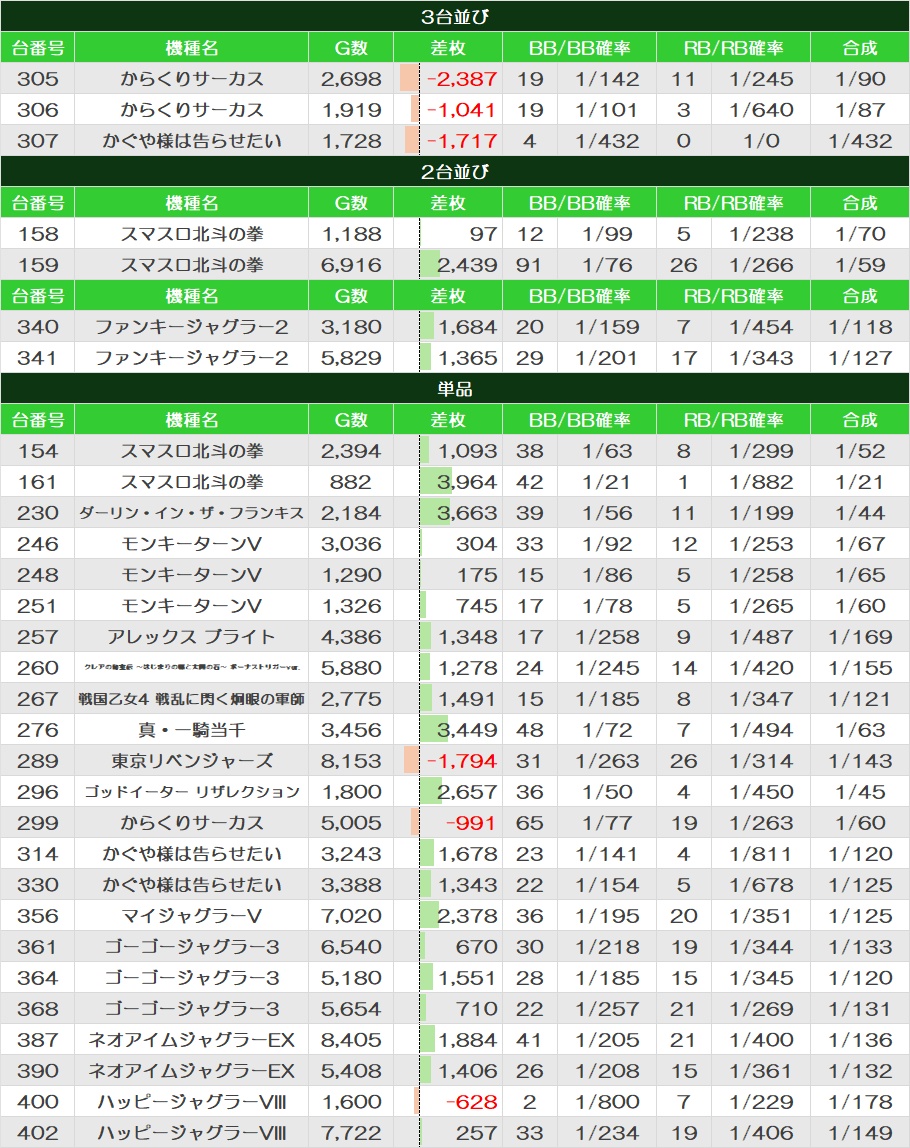The width and height of the screenshot is (910, 1148).
Task: Click the 8,405 game count value
Action: (351, 1040)
